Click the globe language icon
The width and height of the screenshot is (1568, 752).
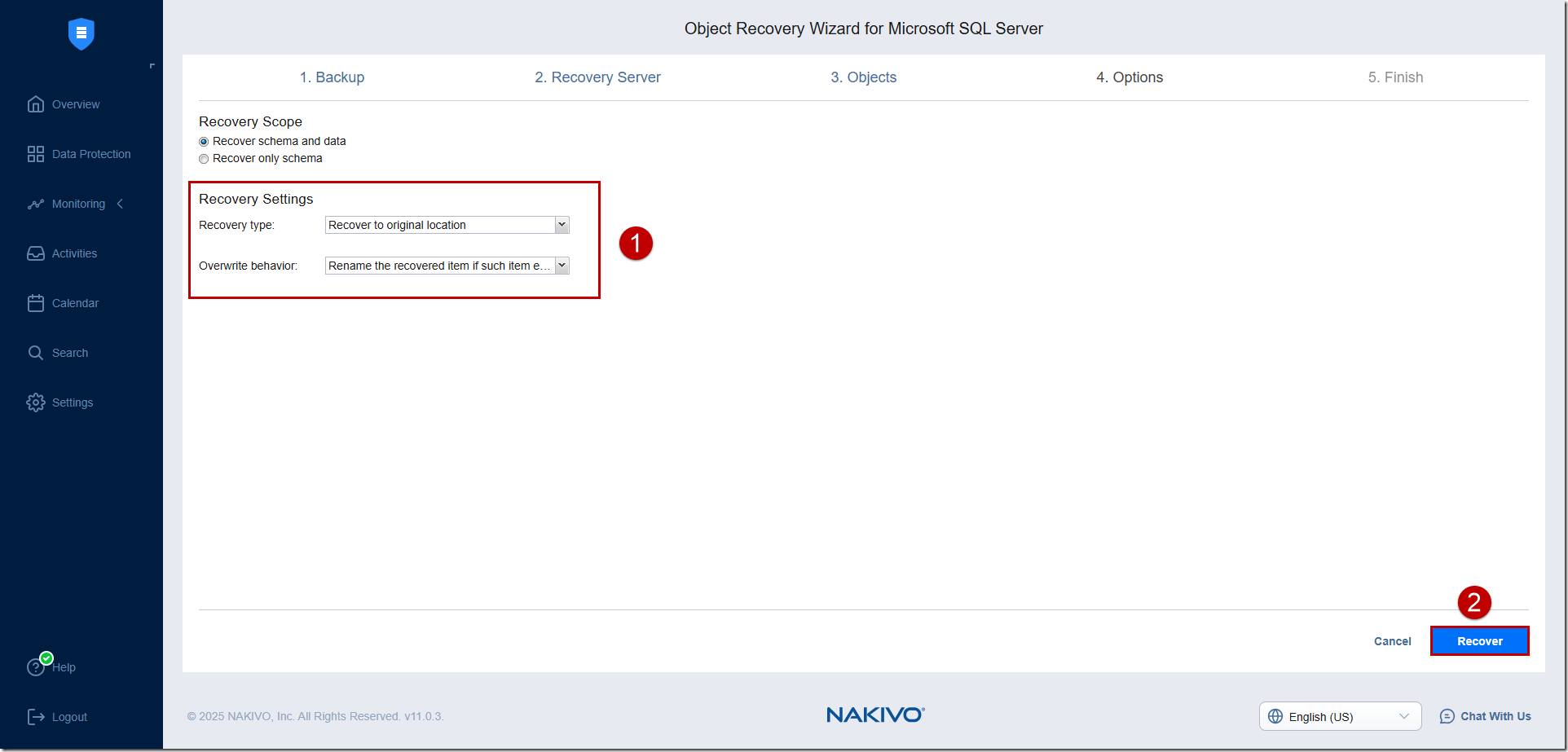1275,716
